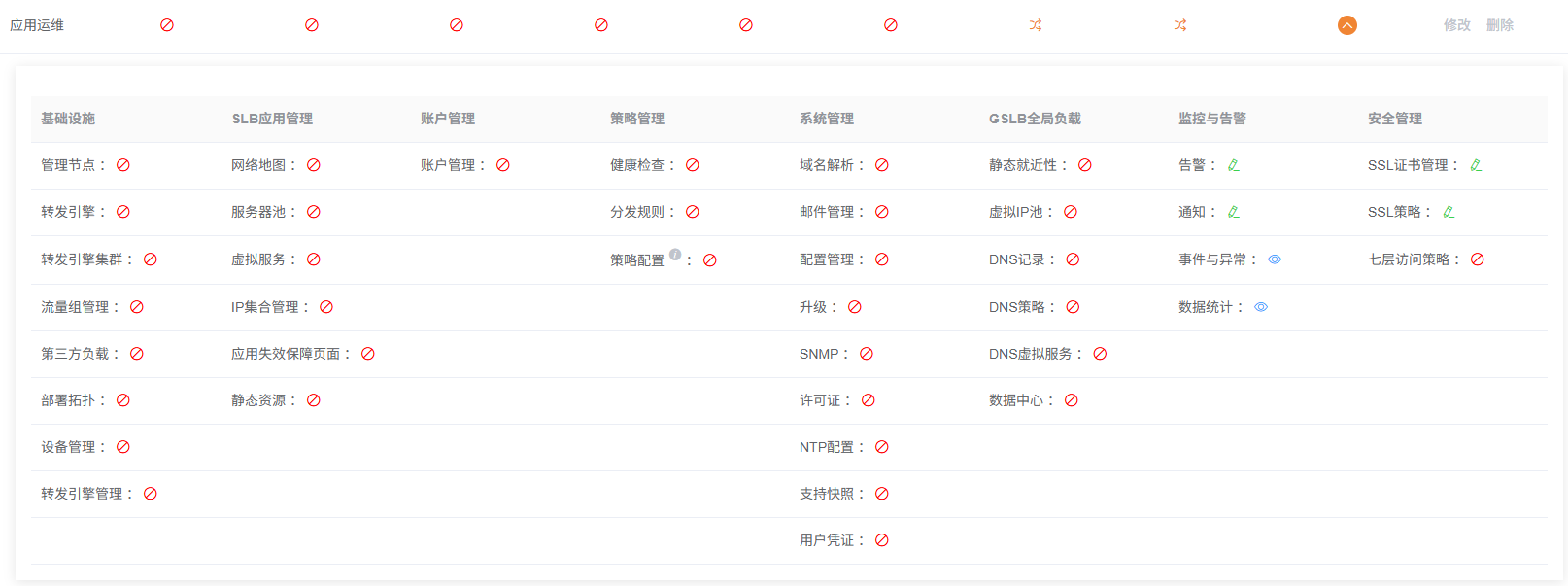1568x586 pixels.
Task: Click forbidden icon next to SNMP
Action: [867, 354]
